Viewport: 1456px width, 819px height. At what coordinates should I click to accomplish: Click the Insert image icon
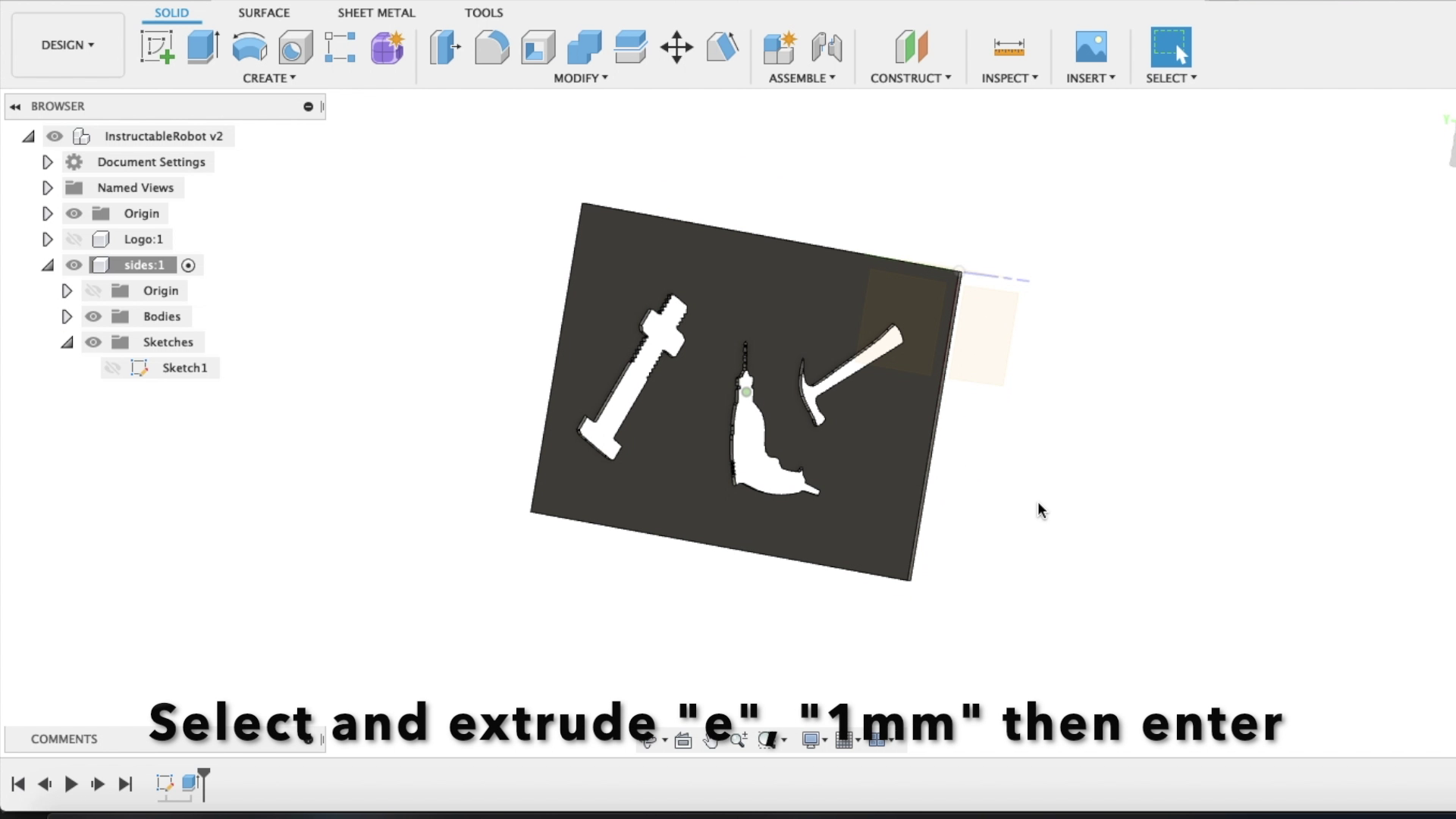[x=1090, y=47]
